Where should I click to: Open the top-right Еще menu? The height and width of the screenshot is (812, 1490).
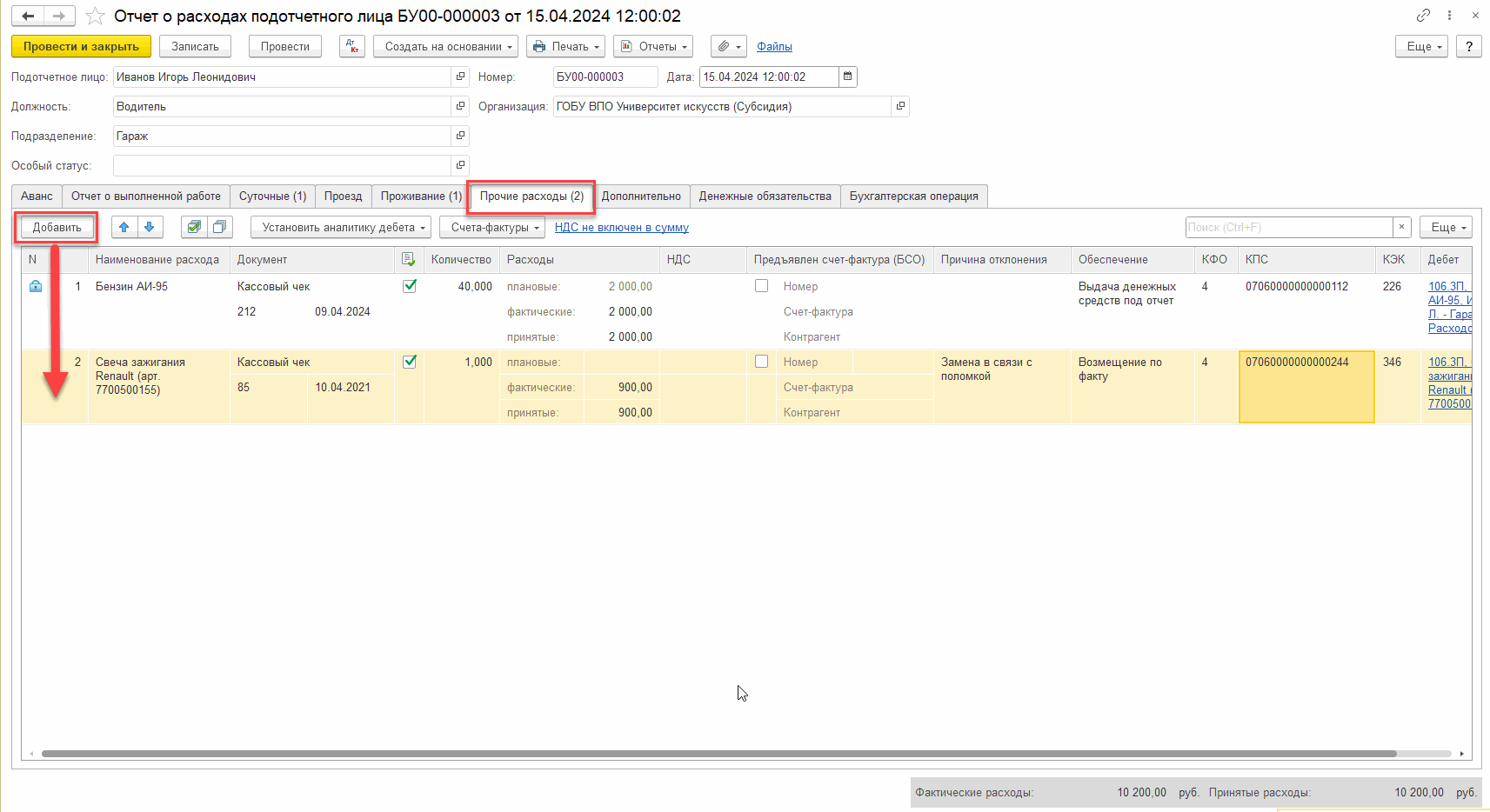tap(1422, 46)
